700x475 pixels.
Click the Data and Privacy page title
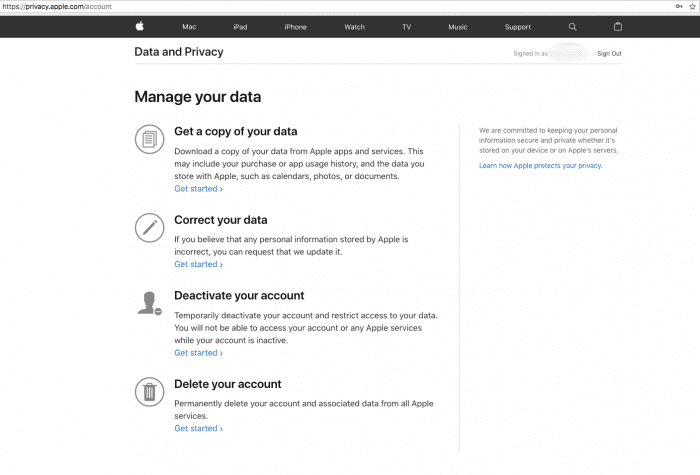pos(179,52)
